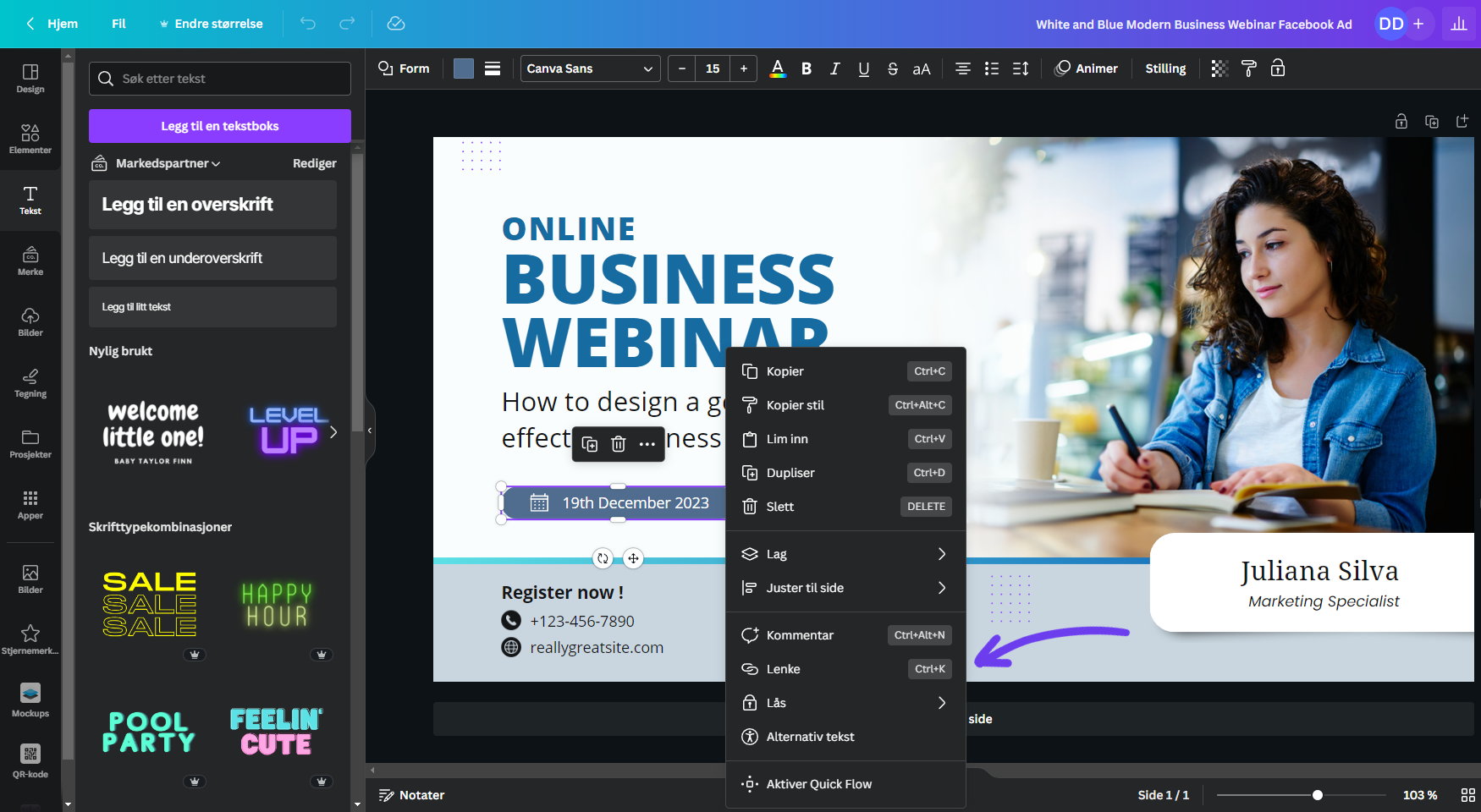Viewport: 1481px width, 812px height.
Task: Open the Tegning drawing panel
Action: coord(30,383)
